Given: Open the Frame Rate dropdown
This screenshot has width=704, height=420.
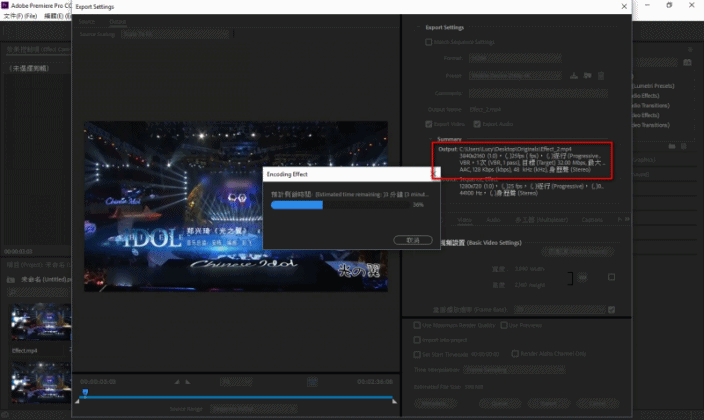Looking at the screenshot, I should pyautogui.click(x=559, y=309).
